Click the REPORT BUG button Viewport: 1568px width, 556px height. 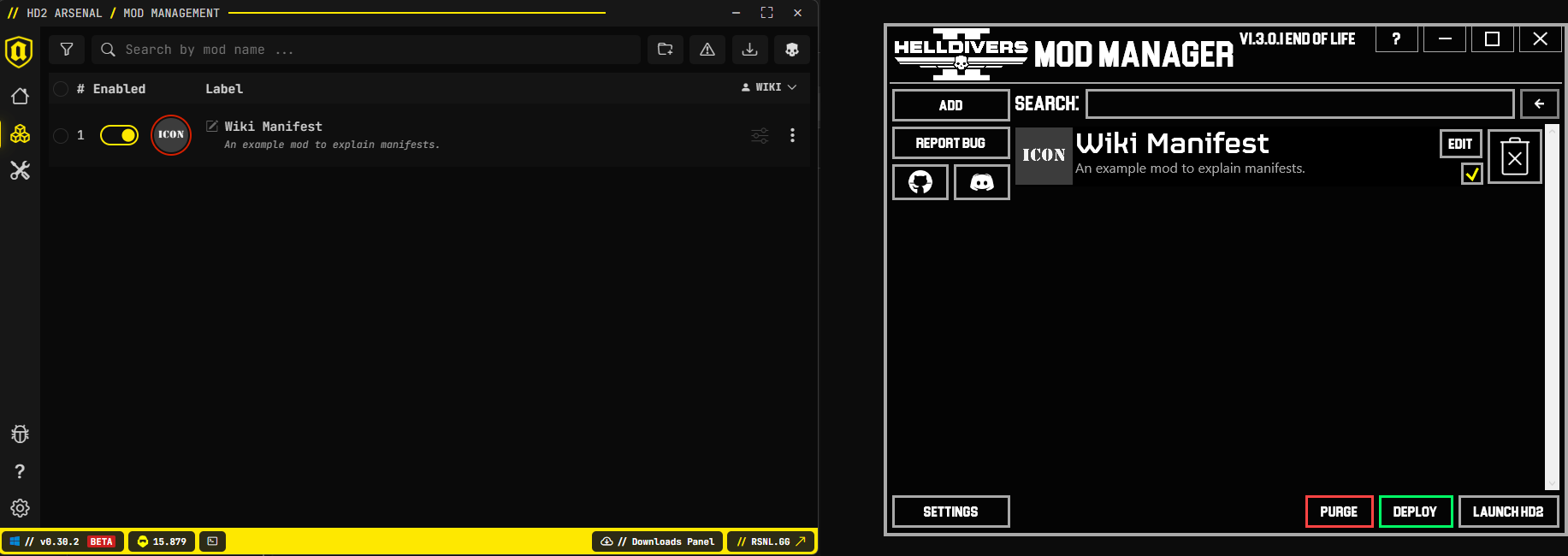pyautogui.click(x=951, y=143)
